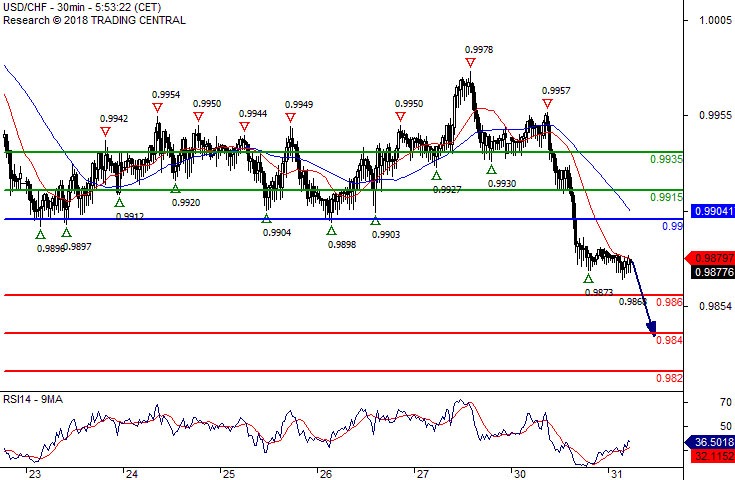The height and width of the screenshot is (480, 735).
Task: Click the red triangle marker under 0.9954
Action: [158, 108]
